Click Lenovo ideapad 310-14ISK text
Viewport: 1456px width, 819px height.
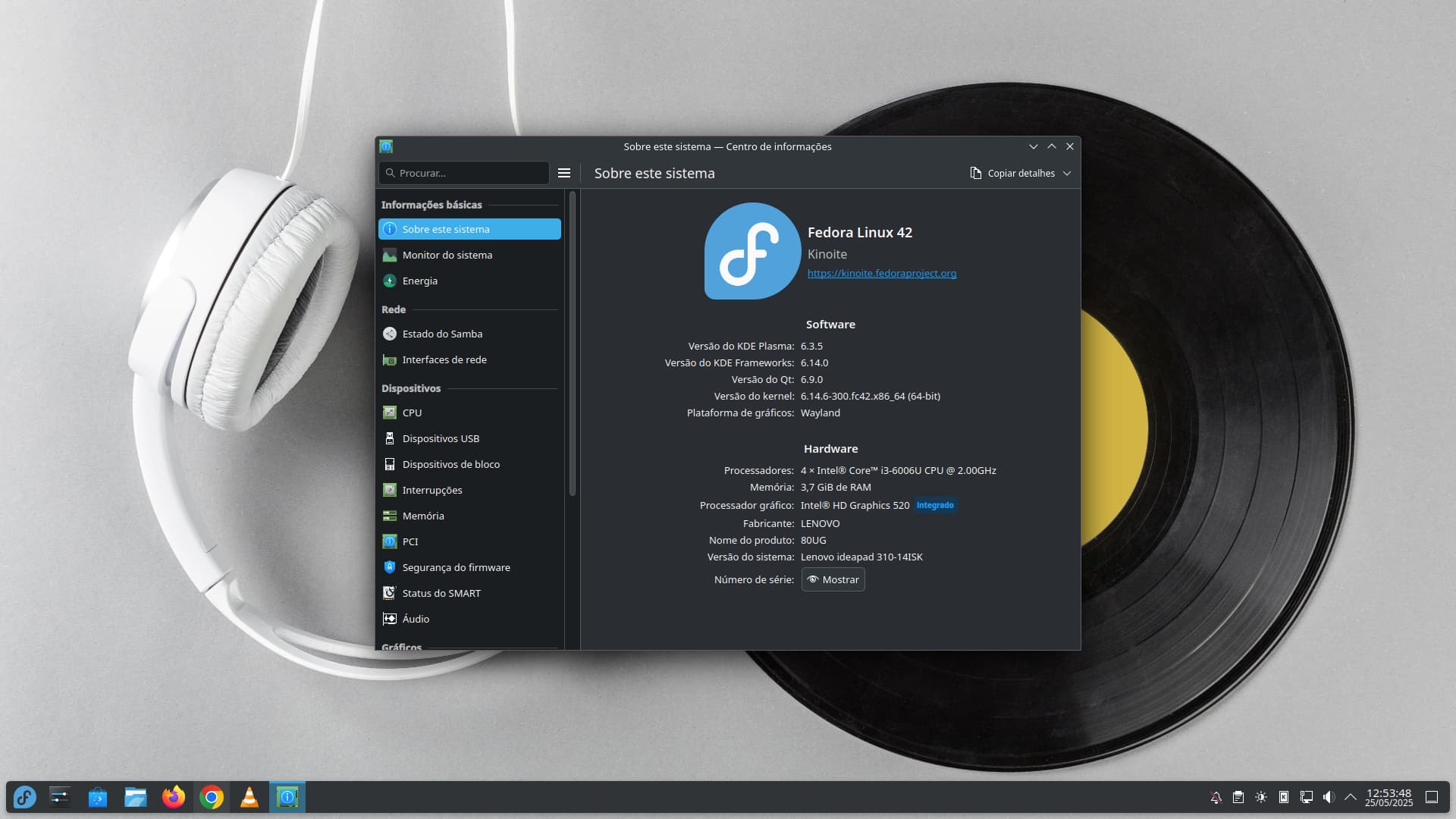coord(861,557)
